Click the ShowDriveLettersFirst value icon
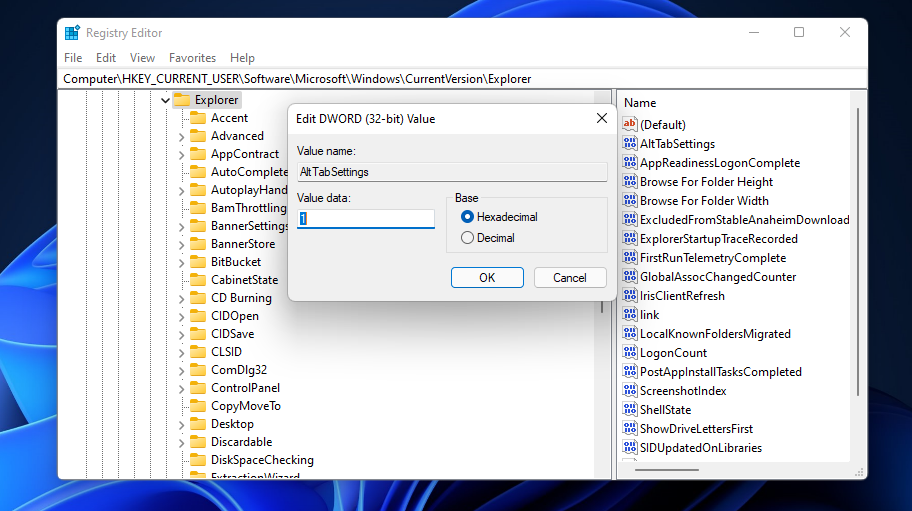 pyautogui.click(x=629, y=428)
